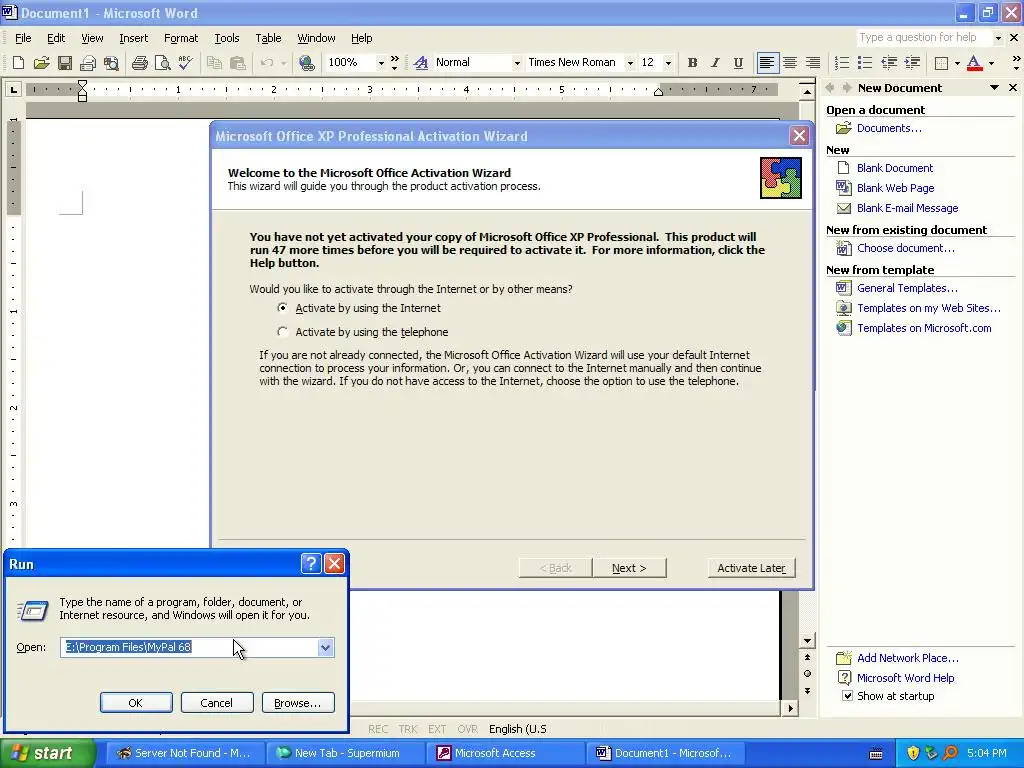This screenshot has height=768, width=1024.
Task: Click OK in the Run dialog
Action: (136, 703)
